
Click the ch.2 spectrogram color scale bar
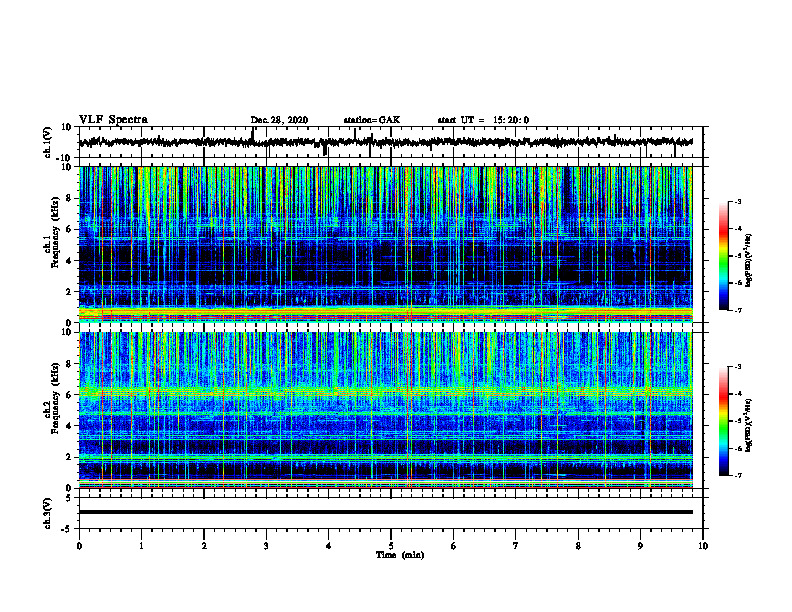723,421
